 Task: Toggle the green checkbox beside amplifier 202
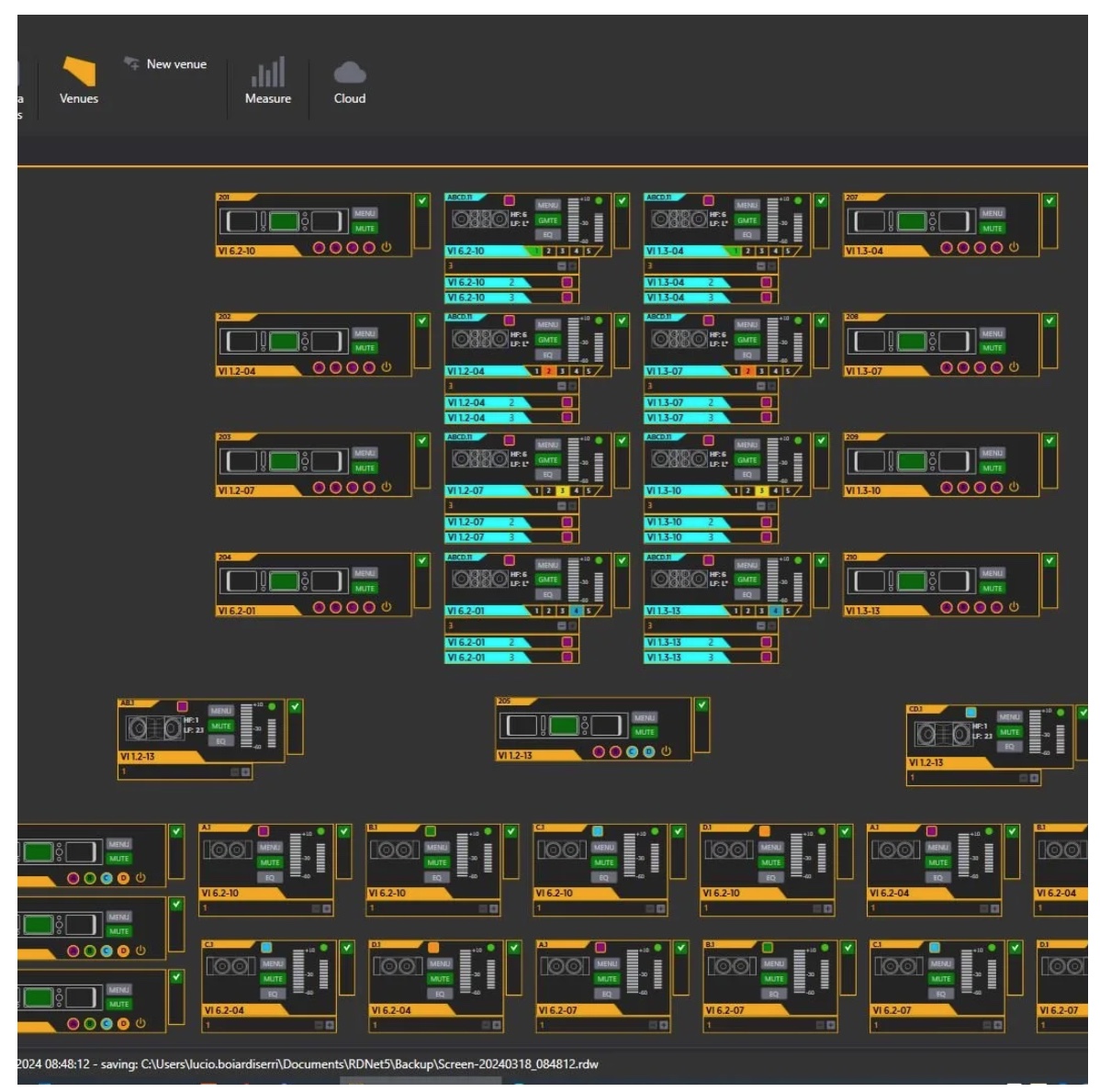coord(422,321)
